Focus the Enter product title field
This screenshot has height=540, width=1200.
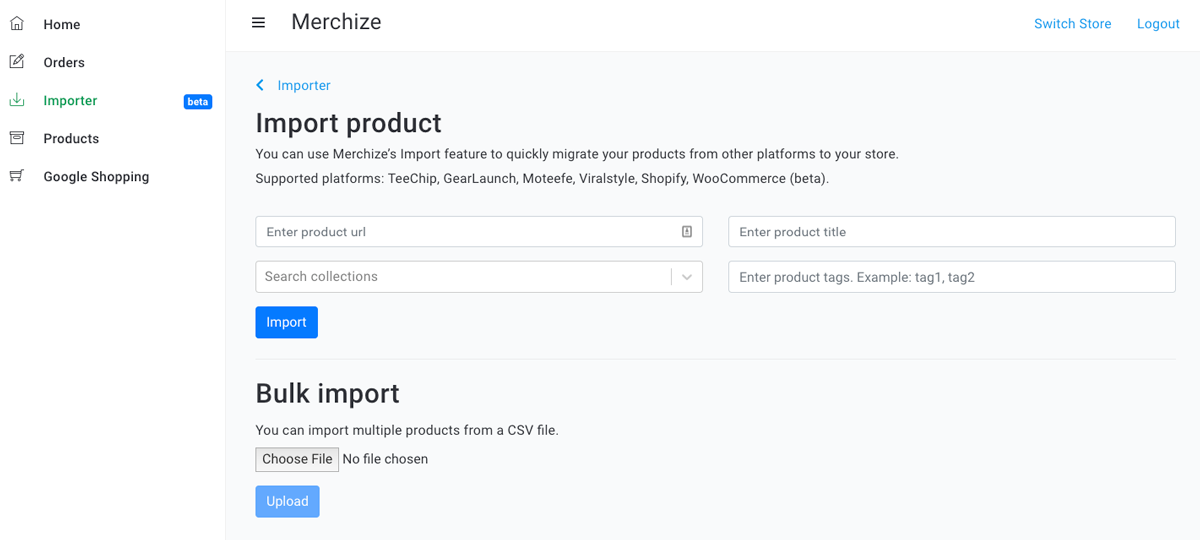pyautogui.click(x=951, y=231)
